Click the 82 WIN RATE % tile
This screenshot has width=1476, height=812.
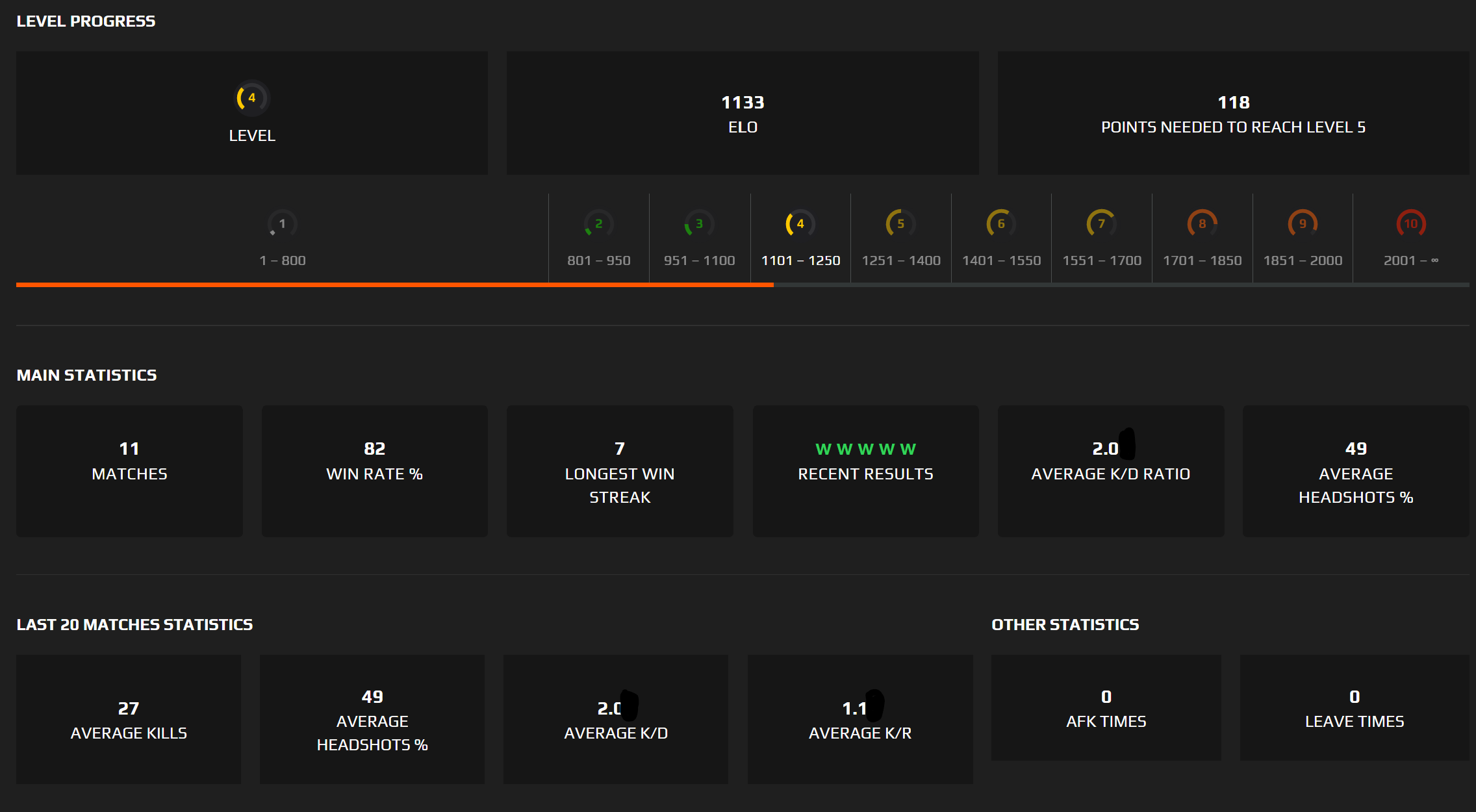coord(374,472)
